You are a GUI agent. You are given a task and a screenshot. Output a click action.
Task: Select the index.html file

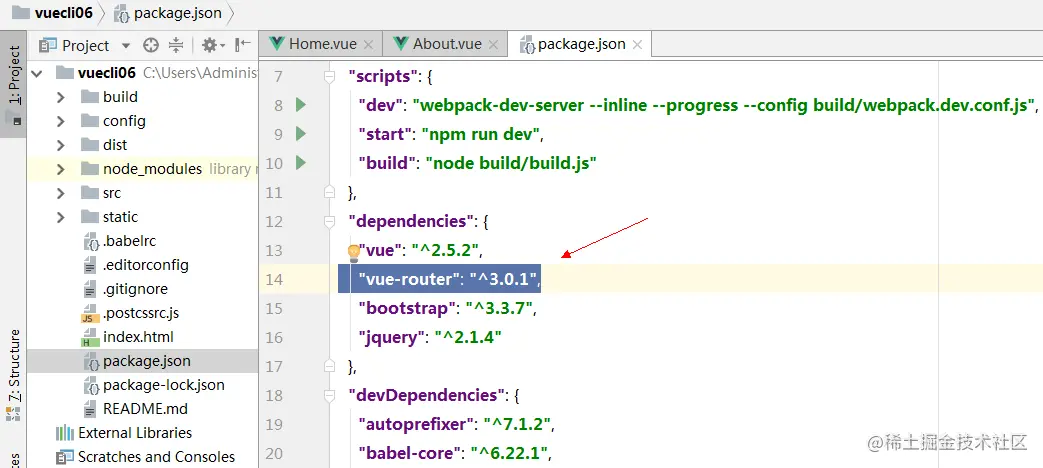(138, 336)
